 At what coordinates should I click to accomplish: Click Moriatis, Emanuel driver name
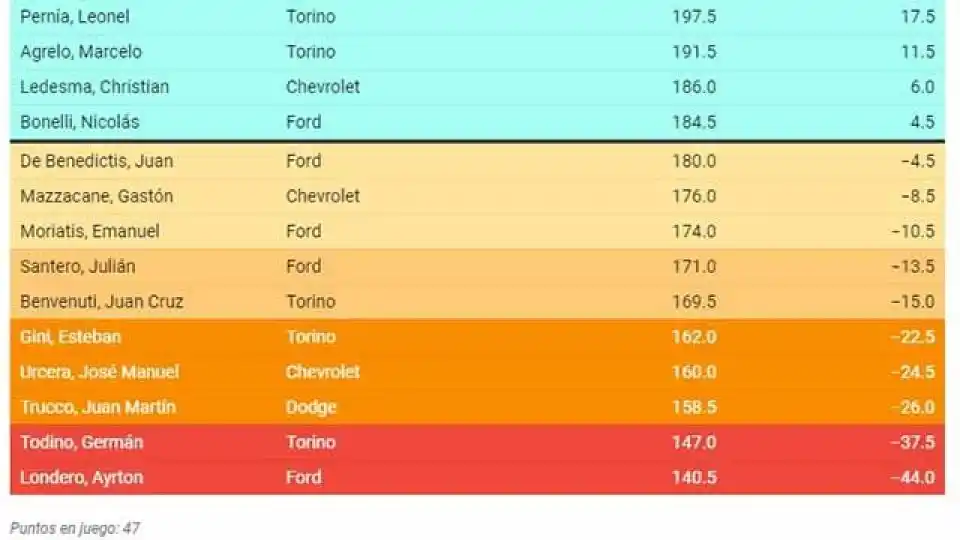point(90,231)
